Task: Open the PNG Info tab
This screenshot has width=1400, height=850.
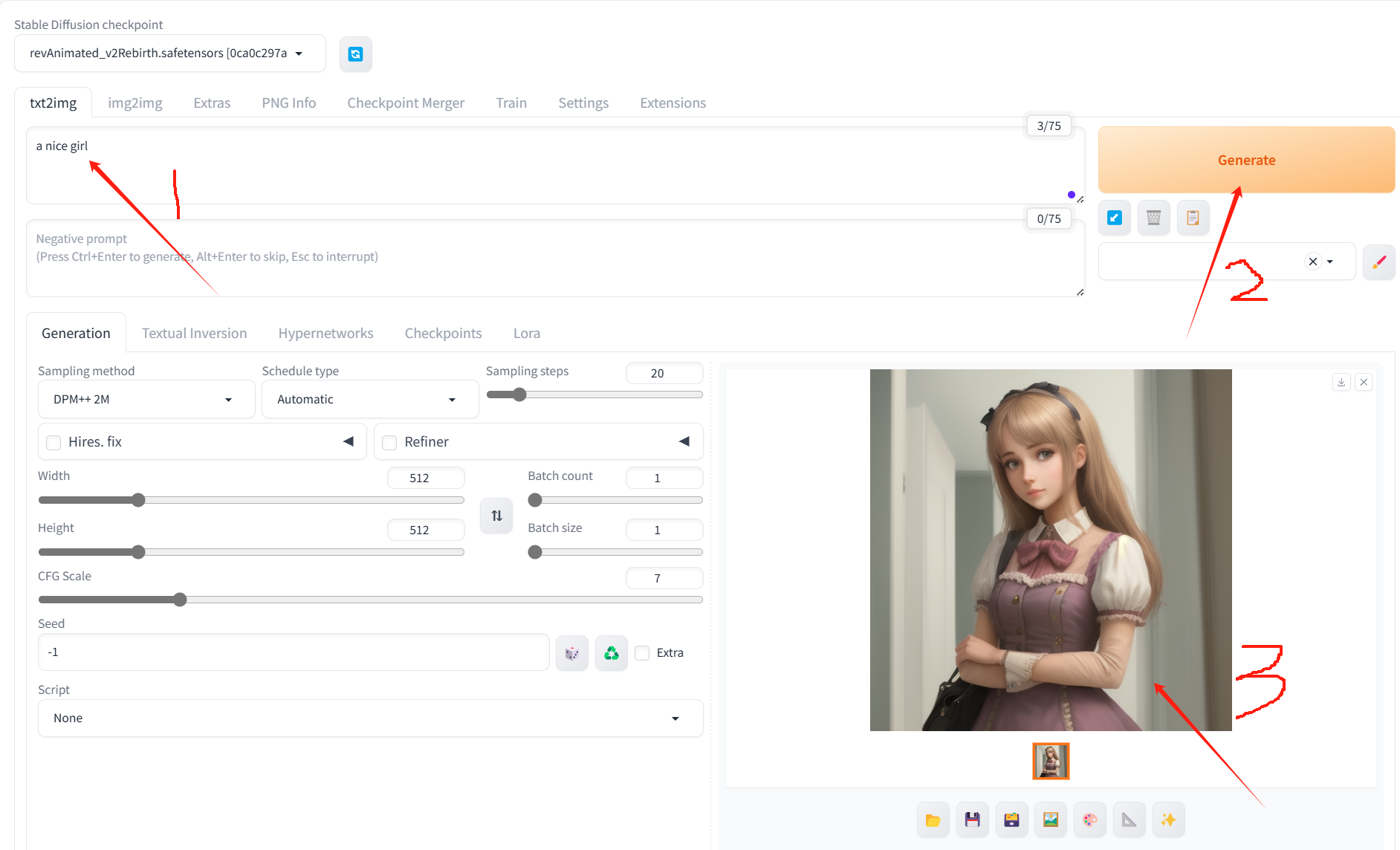Action: [x=289, y=103]
